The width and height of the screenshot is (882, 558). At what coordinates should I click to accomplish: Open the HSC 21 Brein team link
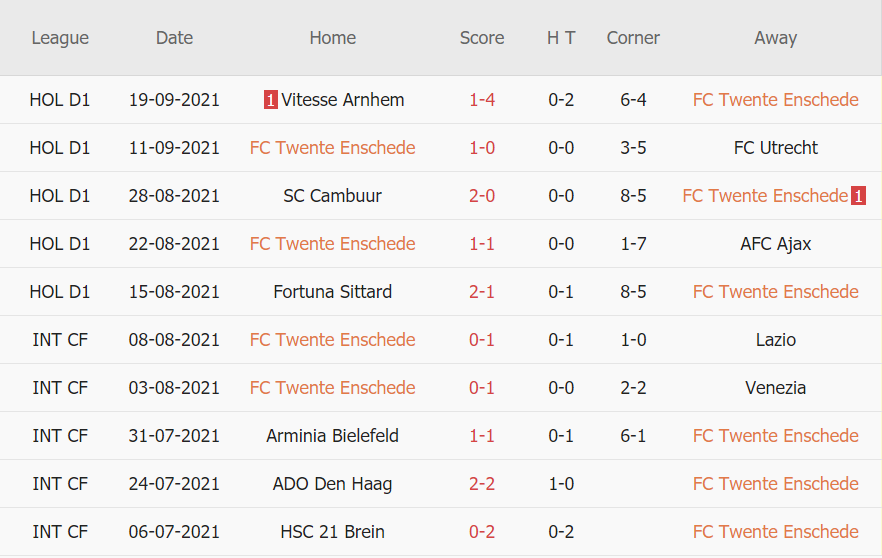click(x=332, y=532)
